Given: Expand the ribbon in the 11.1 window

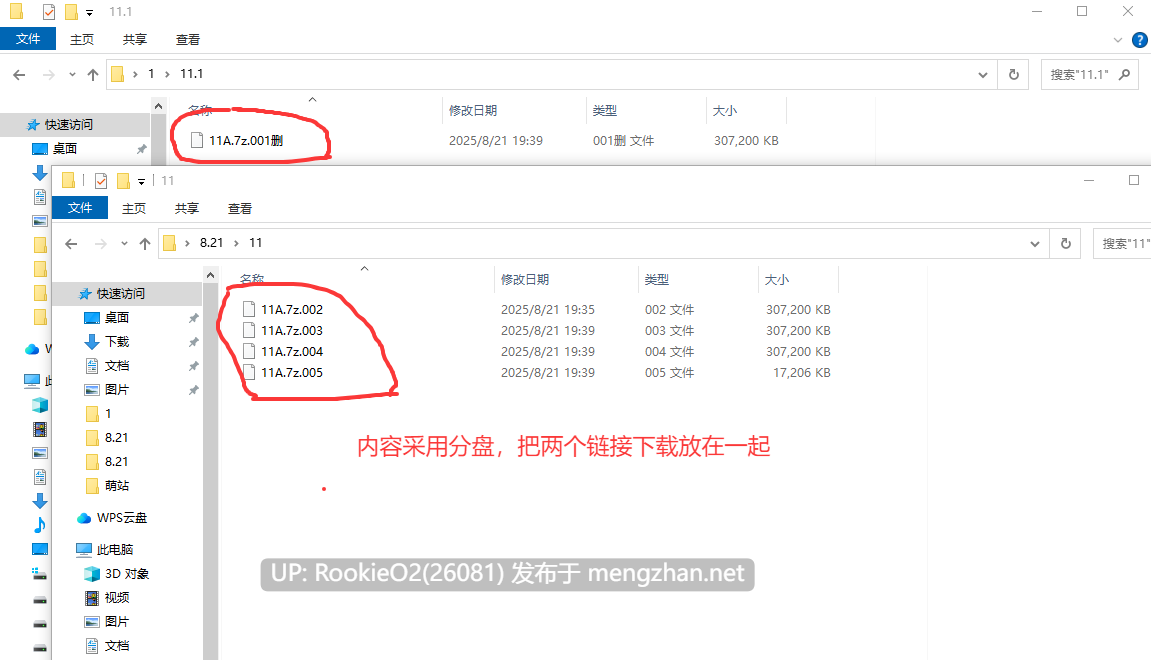Looking at the screenshot, I should pos(1117,40).
